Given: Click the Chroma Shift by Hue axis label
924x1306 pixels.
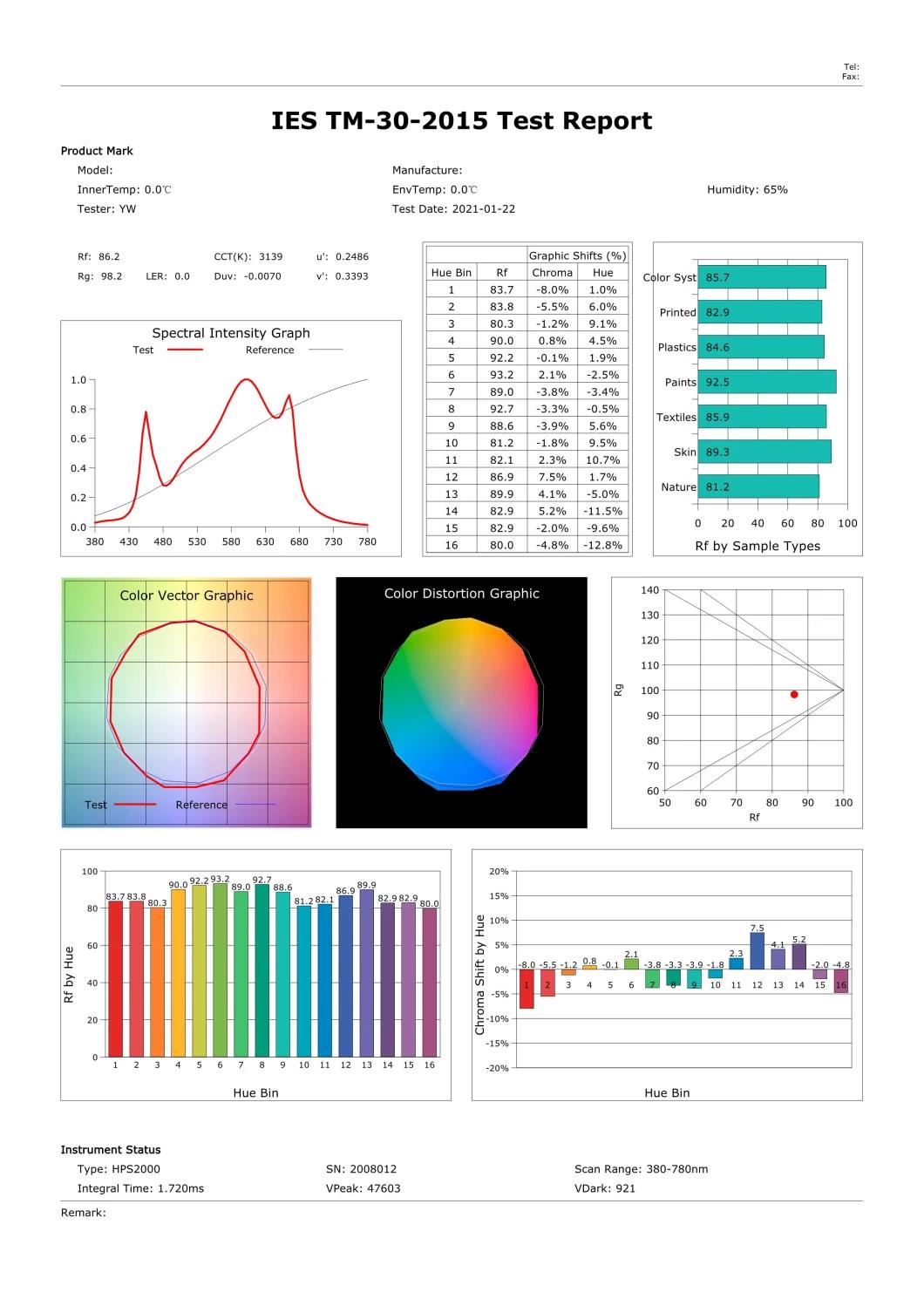Looking at the screenshot, I should point(479,975).
